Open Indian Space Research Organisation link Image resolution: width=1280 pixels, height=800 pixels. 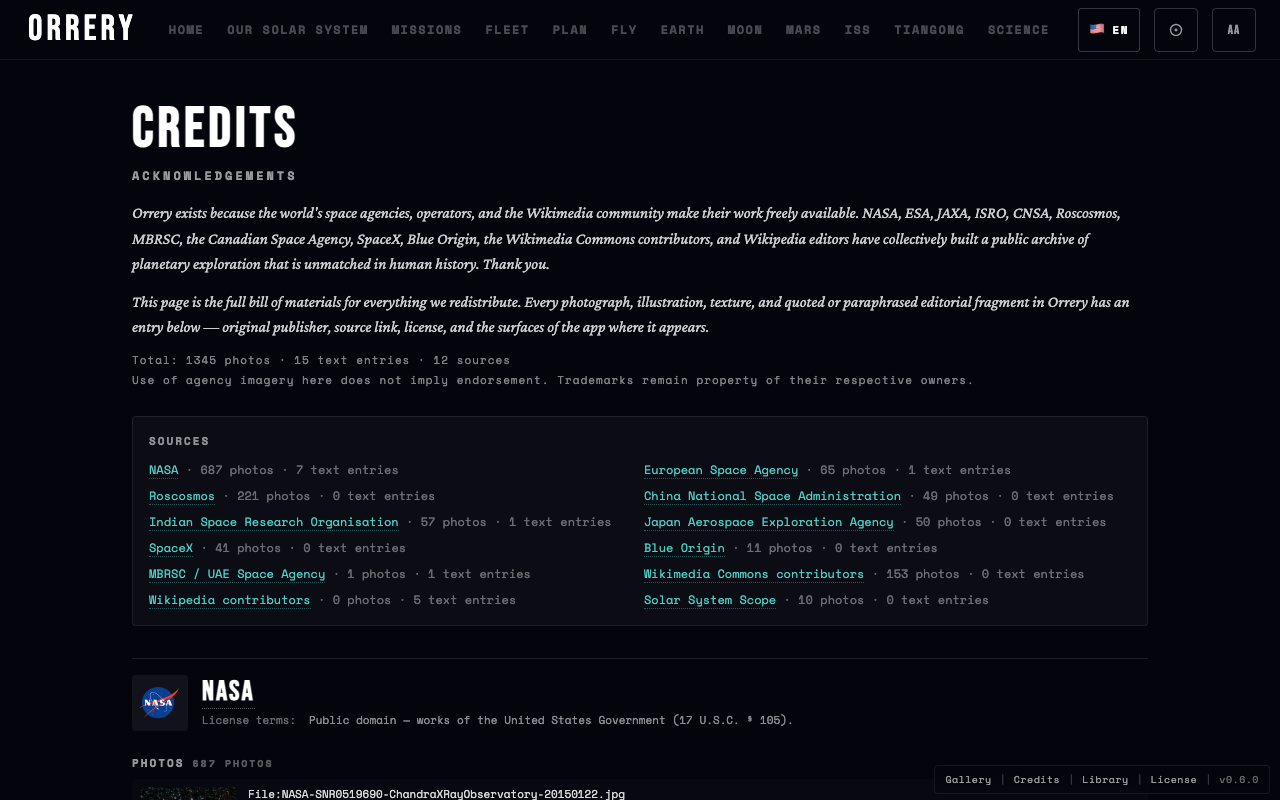click(x=274, y=522)
